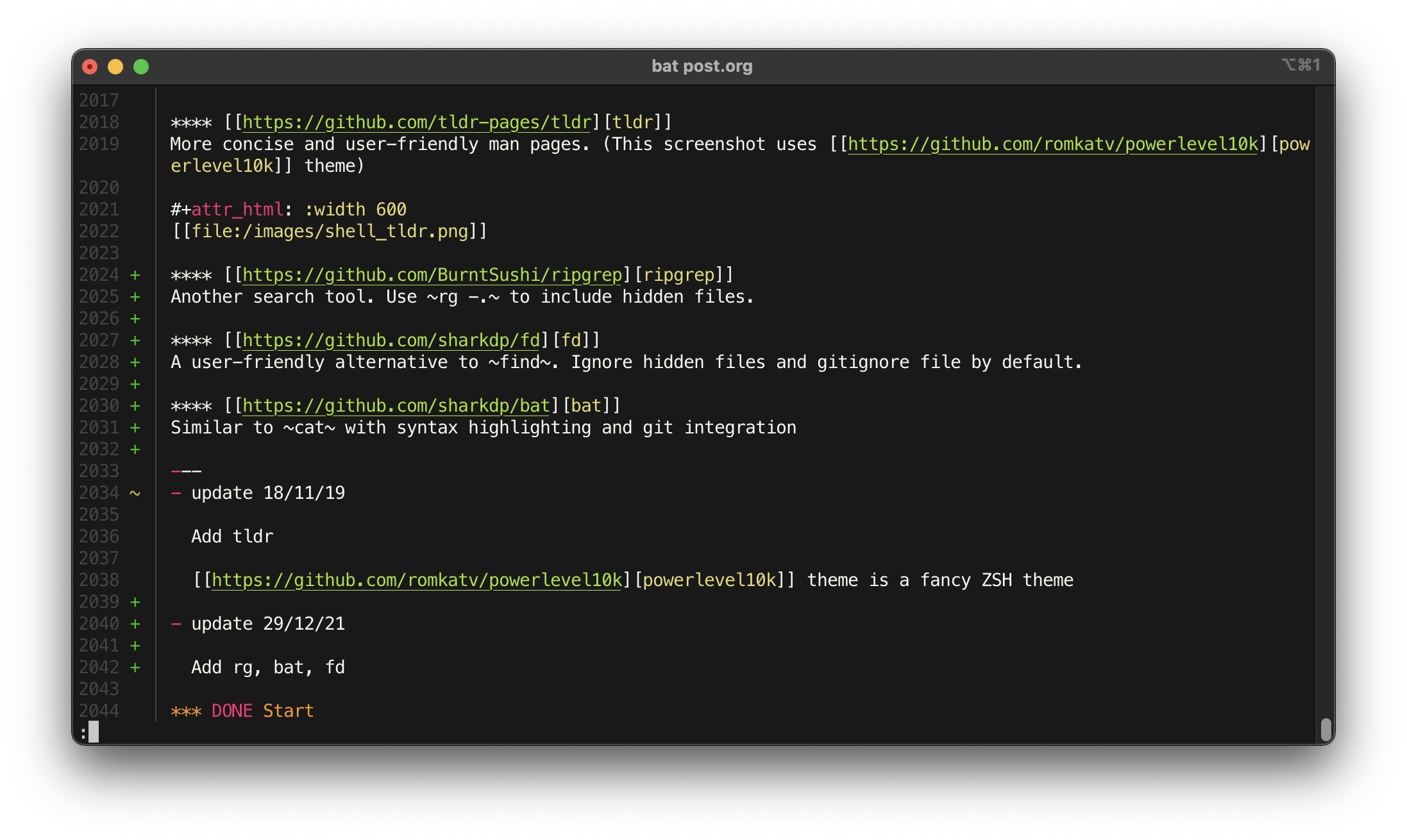Click the 'A user-friendly alternative' line
Image resolution: width=1407 pixels, height=840 pixels.
[627, 362]
